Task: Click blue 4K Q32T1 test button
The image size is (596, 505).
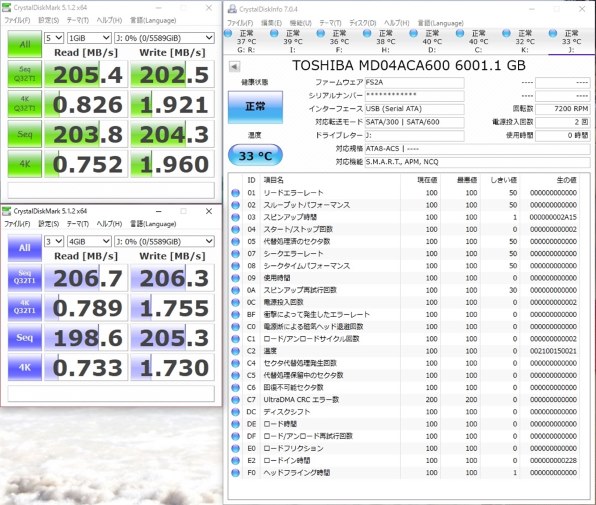Action: 25,307
